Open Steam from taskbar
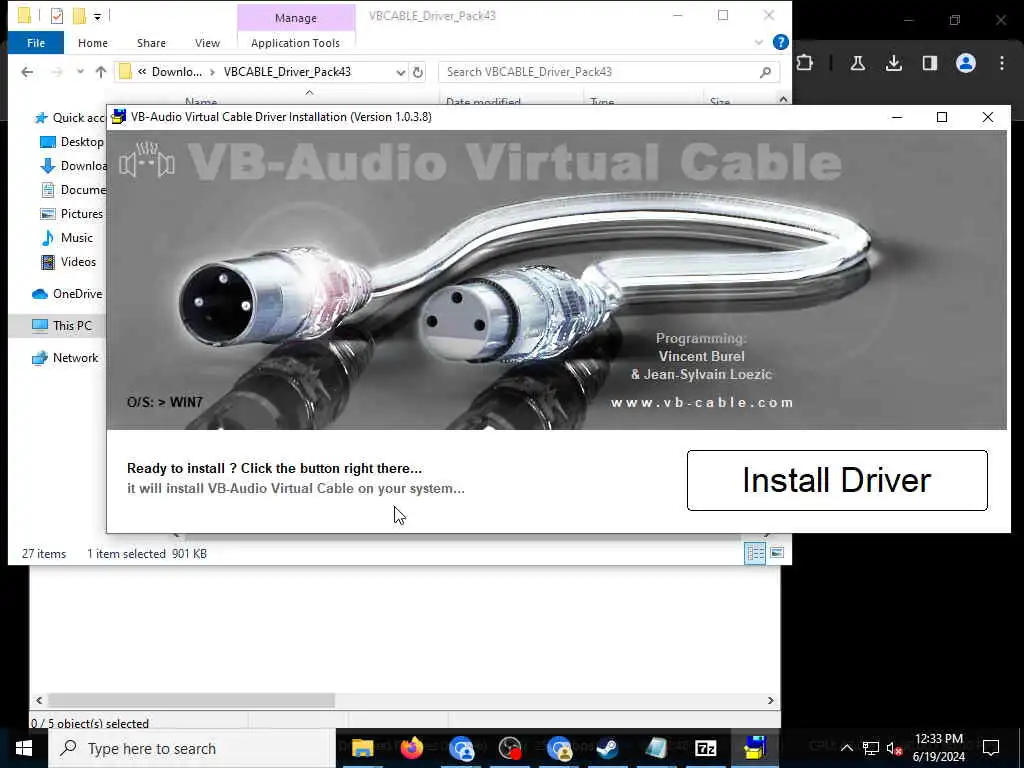Image resolution: width=1024 pixels, height=768 pixels. pyautogui.click(x=607, y=748)
